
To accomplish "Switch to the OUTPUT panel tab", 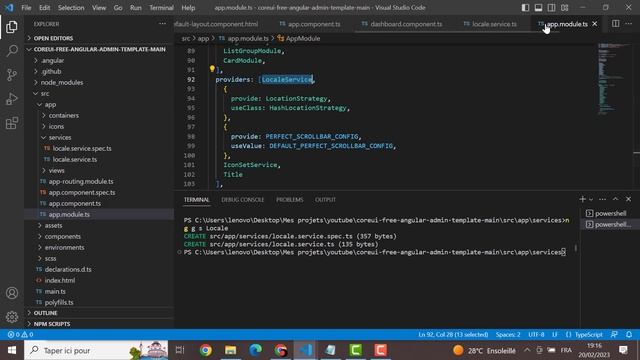I will point(325,200).
